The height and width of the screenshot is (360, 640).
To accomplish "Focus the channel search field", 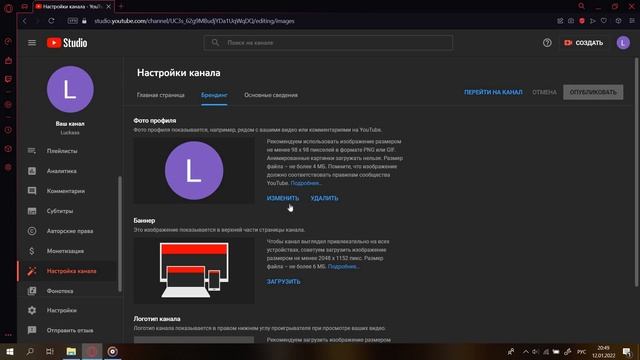I will pos(328,43).
